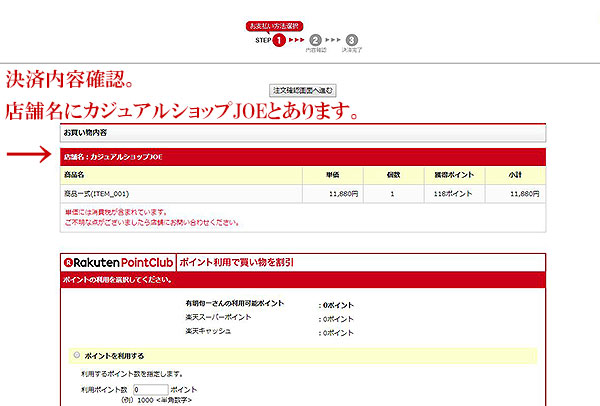Click the ご不明な点がございましたら notice text

click(152, 223)
